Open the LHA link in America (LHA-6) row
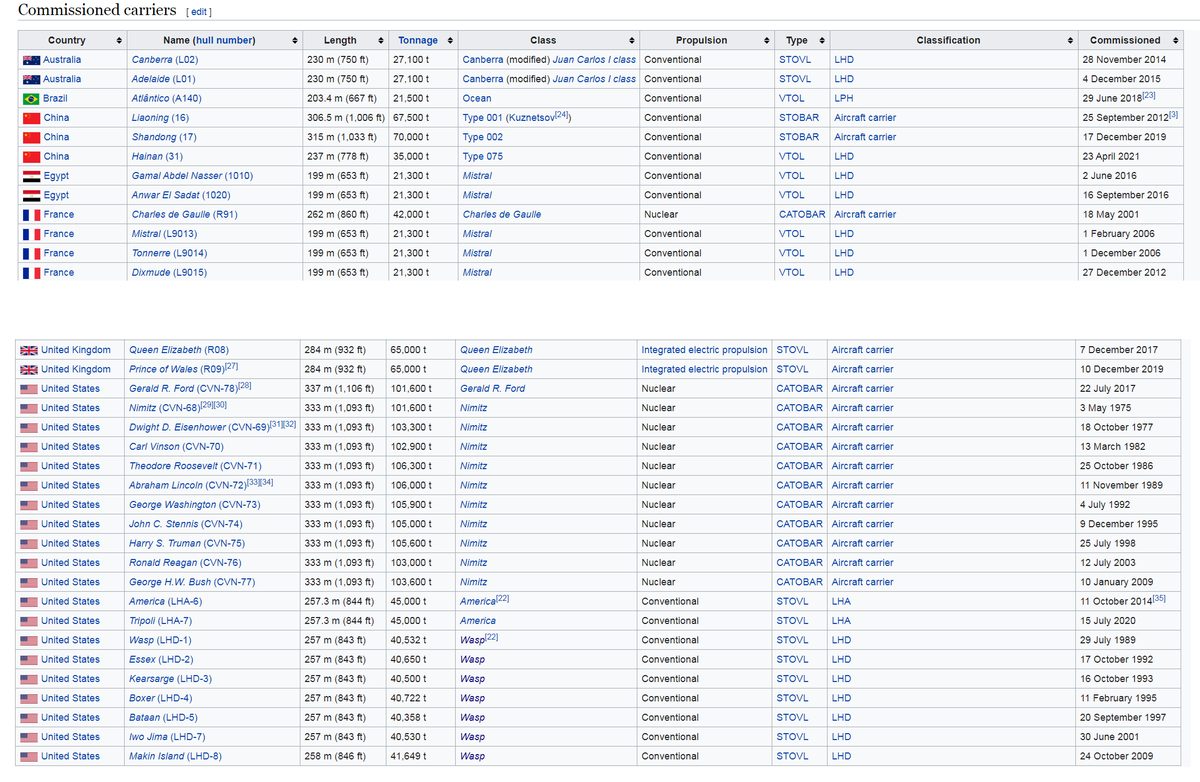 pyautogui.click(x=841, y=602)
